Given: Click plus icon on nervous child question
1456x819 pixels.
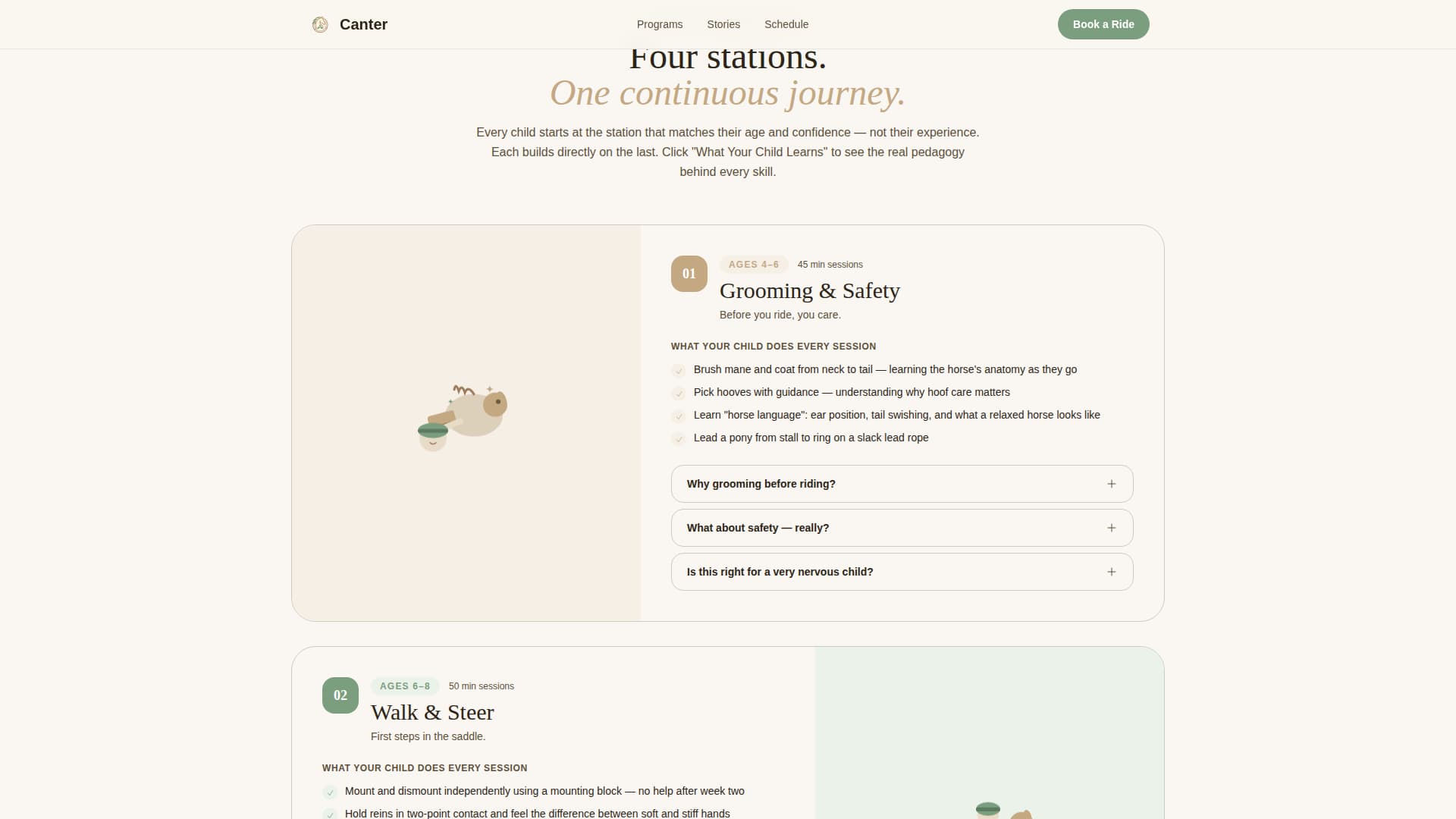Looking at the screenshot, I should (1111, 572).
